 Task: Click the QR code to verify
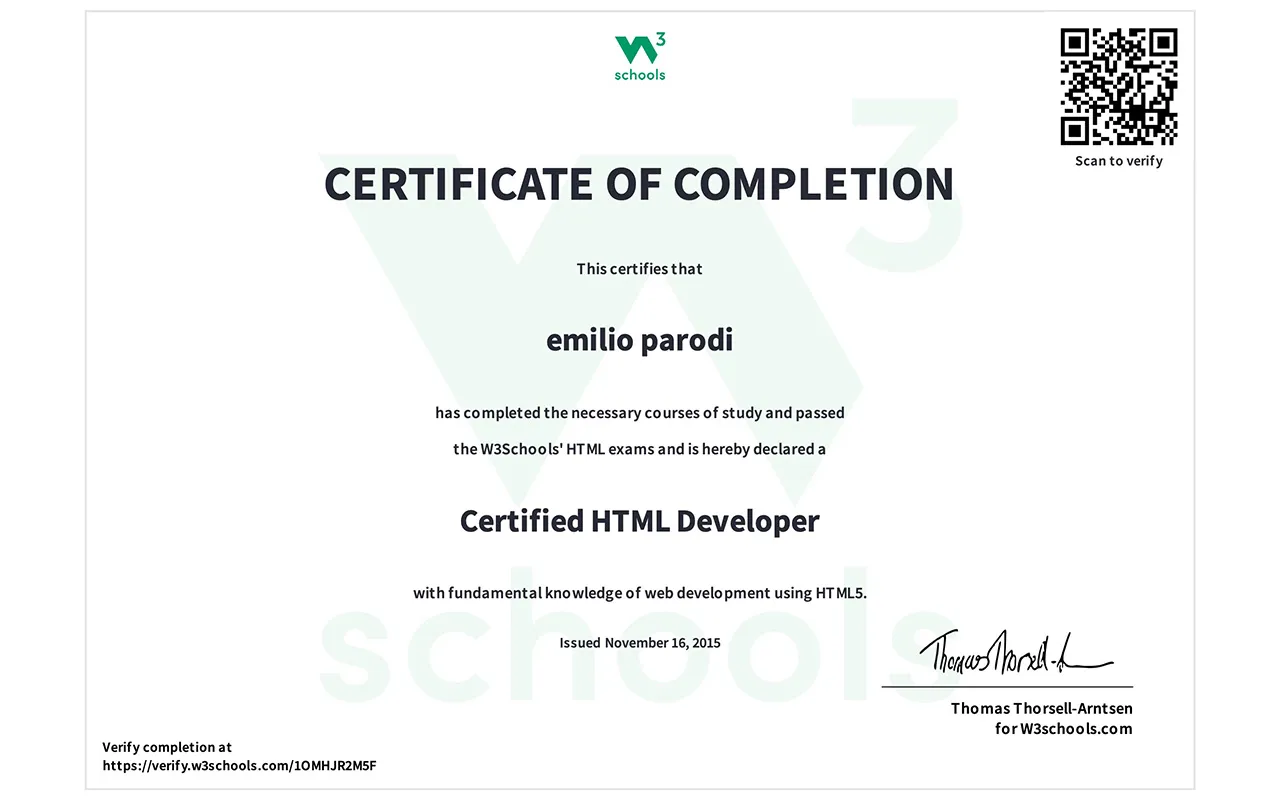[1119, 87]
